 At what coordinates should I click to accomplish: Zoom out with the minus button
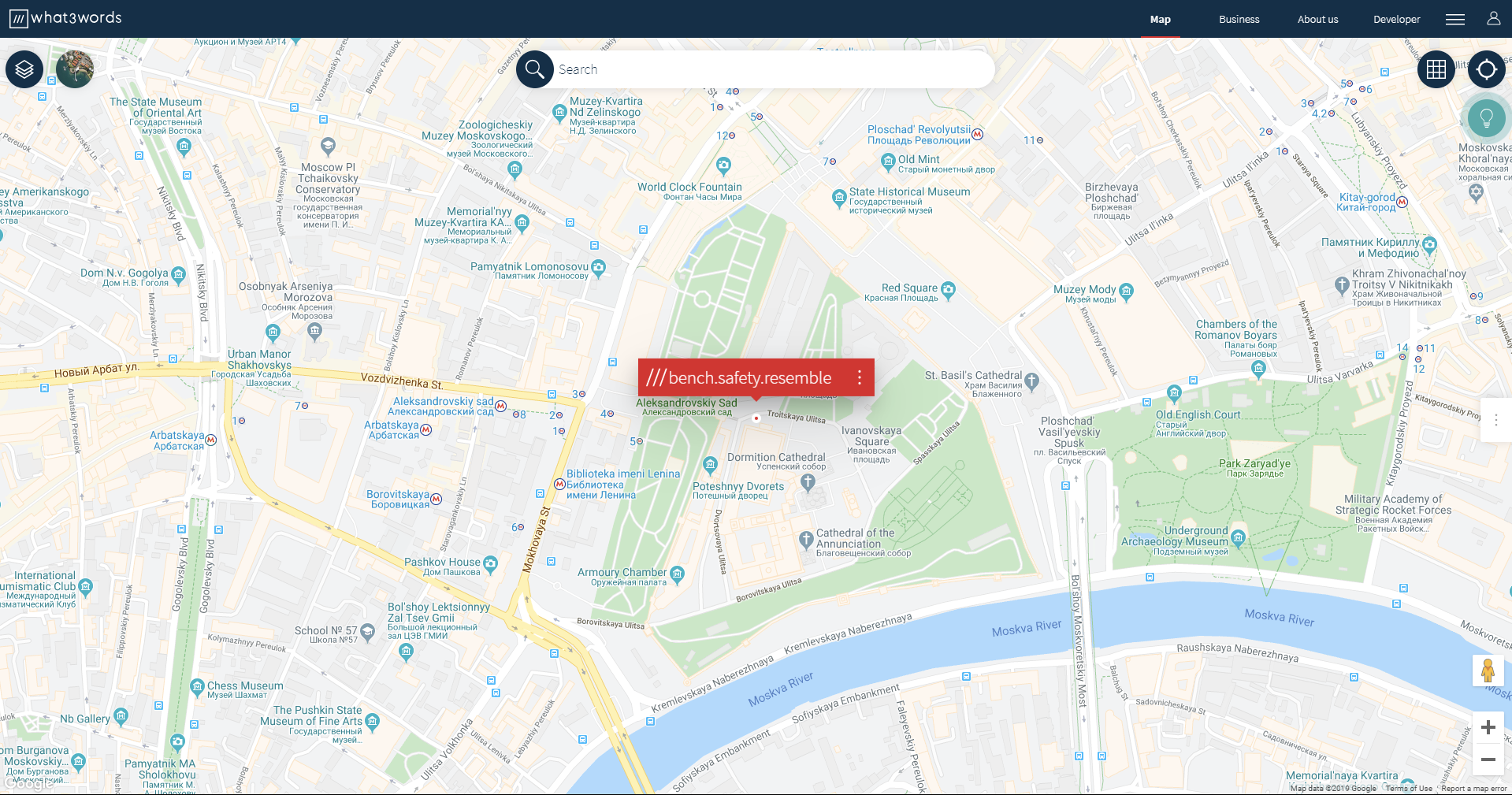[1488, 760]
